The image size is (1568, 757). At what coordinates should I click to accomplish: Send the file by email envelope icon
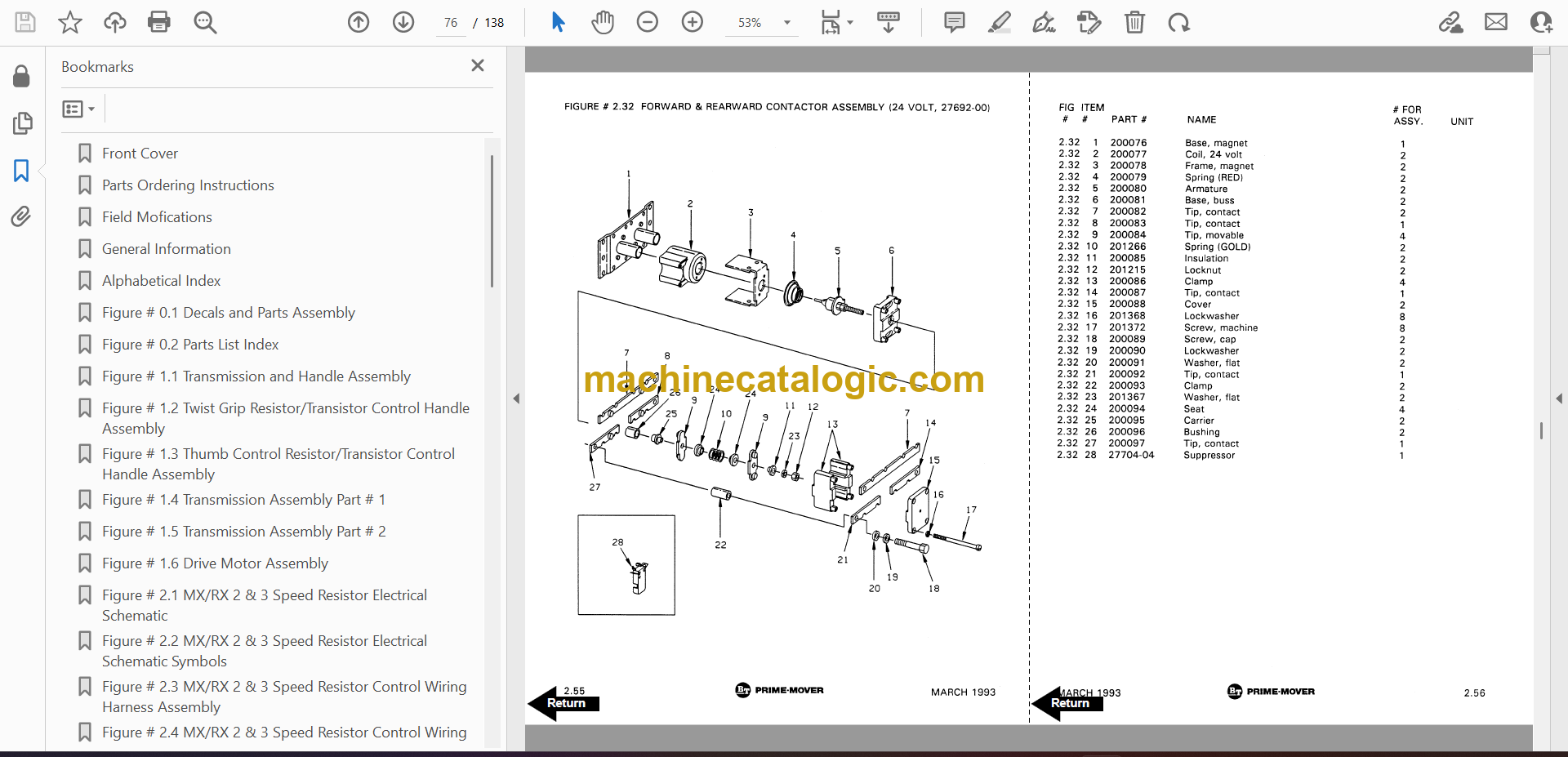point(1496,22)
